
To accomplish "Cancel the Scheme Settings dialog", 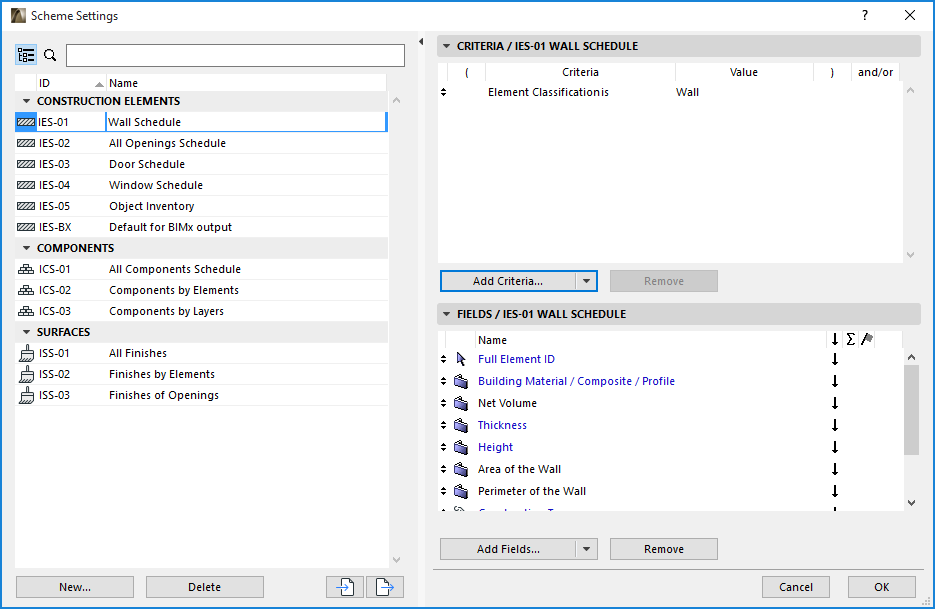I will coord(795,587).
